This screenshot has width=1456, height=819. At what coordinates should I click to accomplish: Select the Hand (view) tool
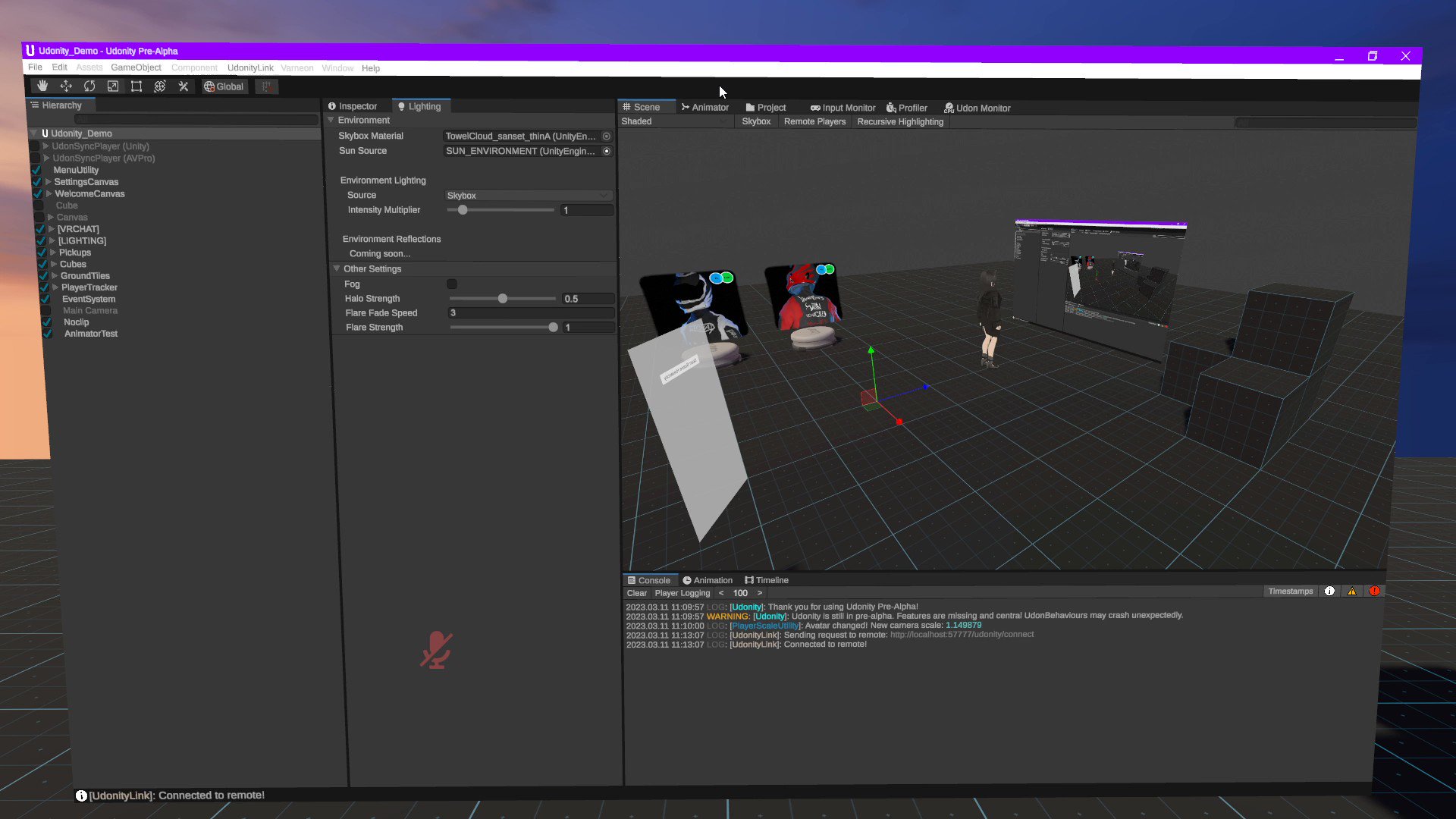(42, 86)
